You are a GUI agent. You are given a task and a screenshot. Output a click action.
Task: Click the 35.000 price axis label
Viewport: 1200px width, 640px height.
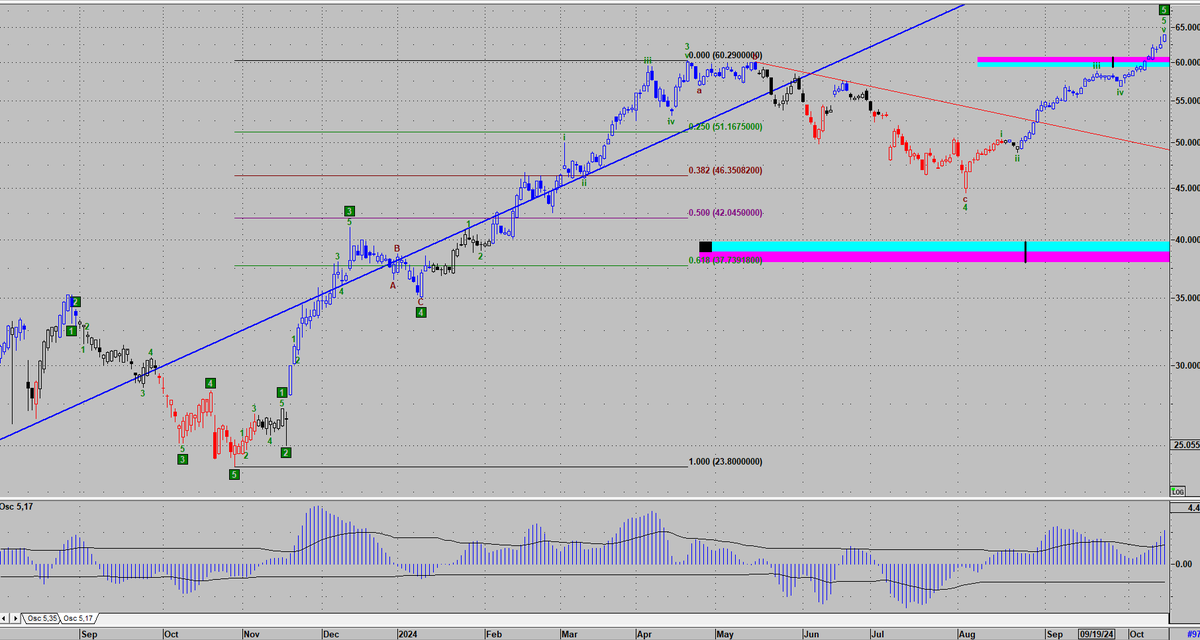[1186, 298]
